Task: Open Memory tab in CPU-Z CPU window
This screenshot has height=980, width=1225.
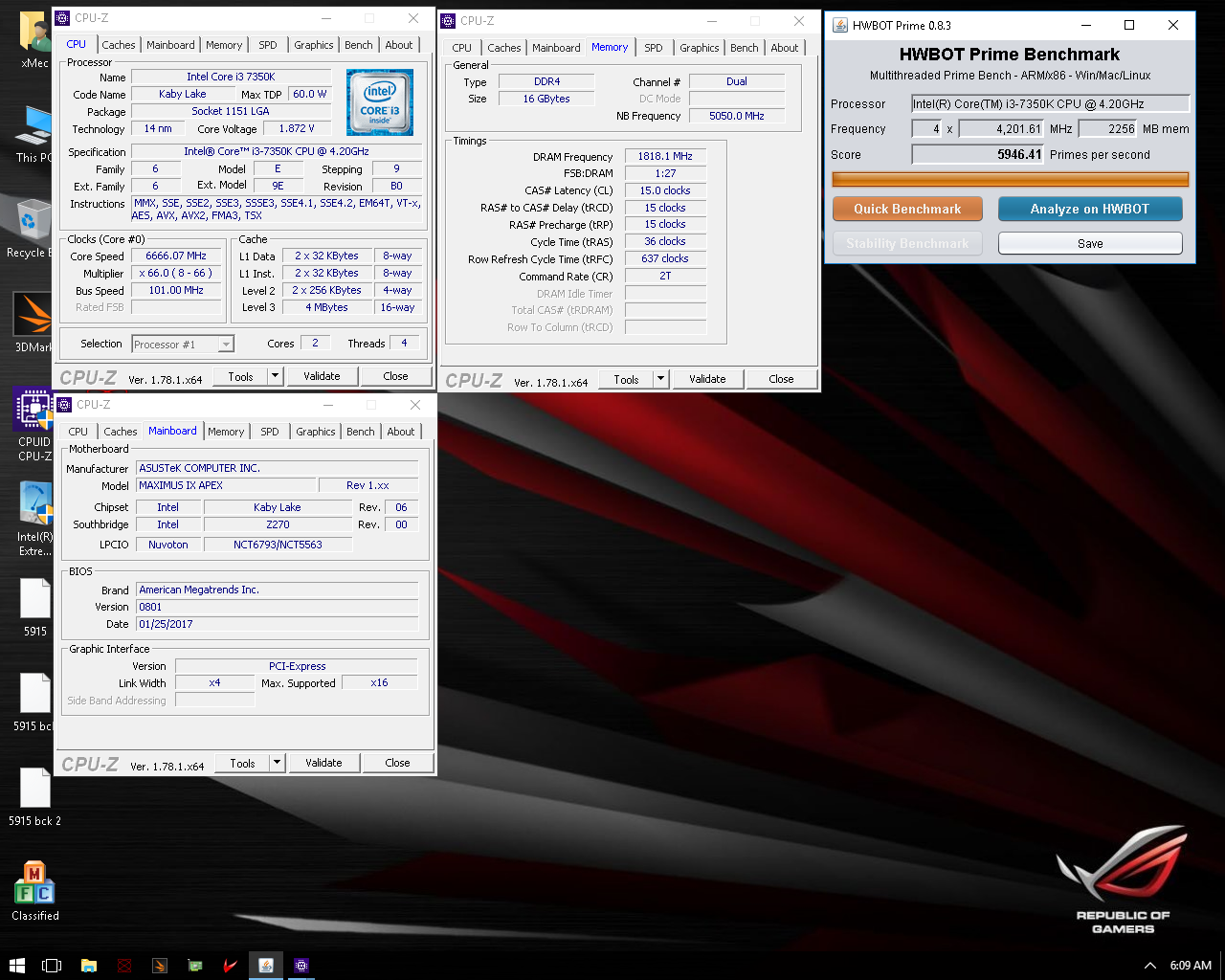Action: tap(224, 45)
